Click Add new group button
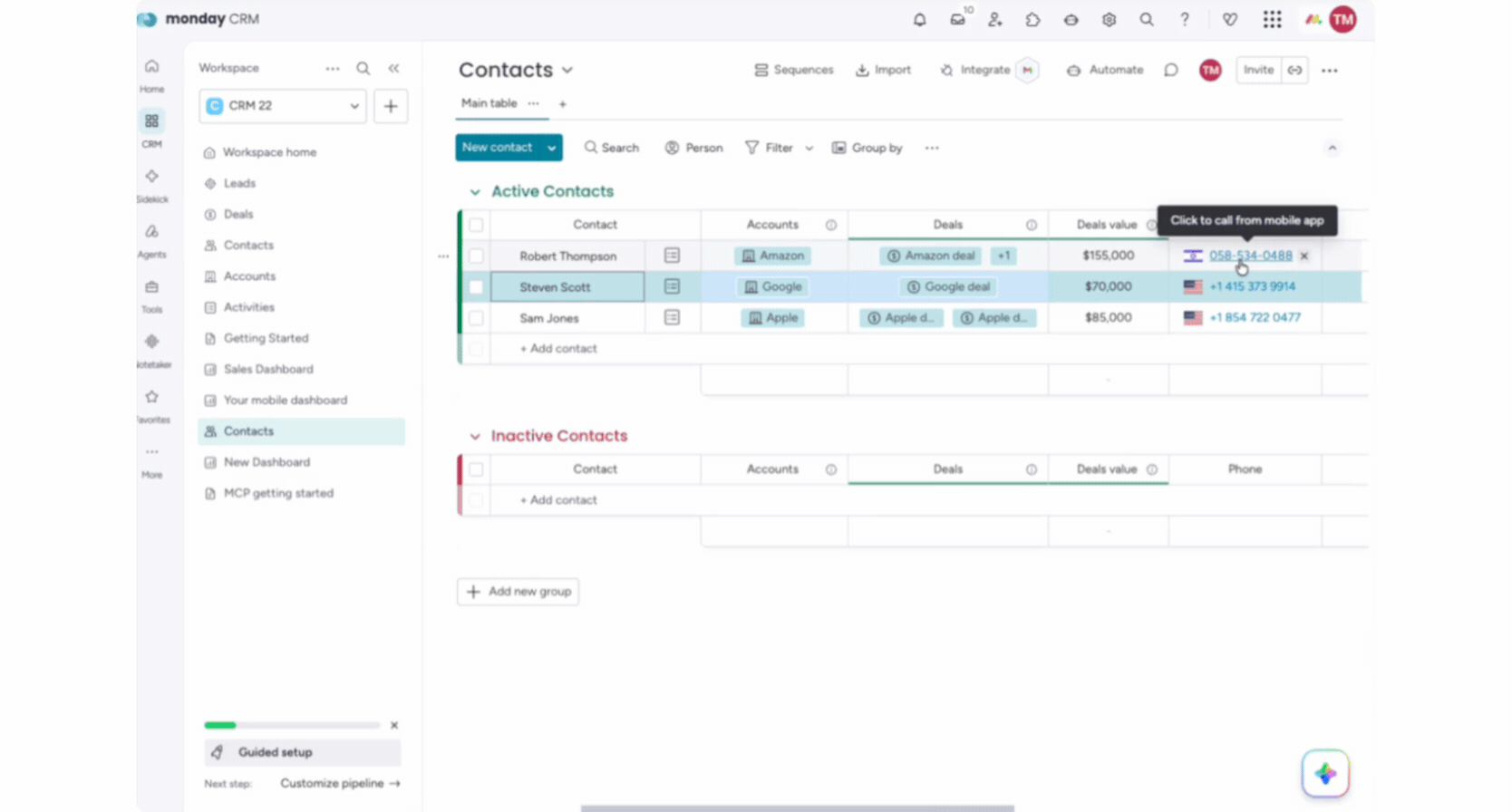The height and width of the screenshot is (812, 1512). point(519,592)
